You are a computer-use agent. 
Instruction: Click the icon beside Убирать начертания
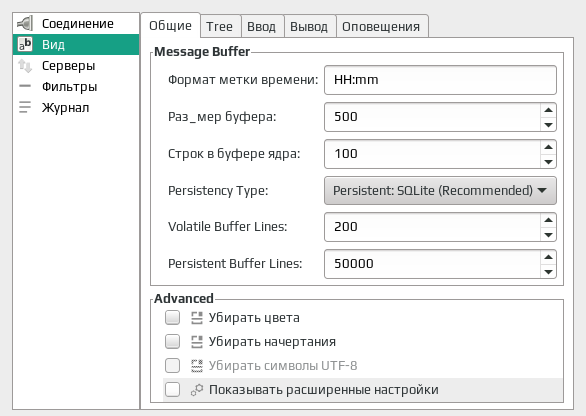pos(197,342)
